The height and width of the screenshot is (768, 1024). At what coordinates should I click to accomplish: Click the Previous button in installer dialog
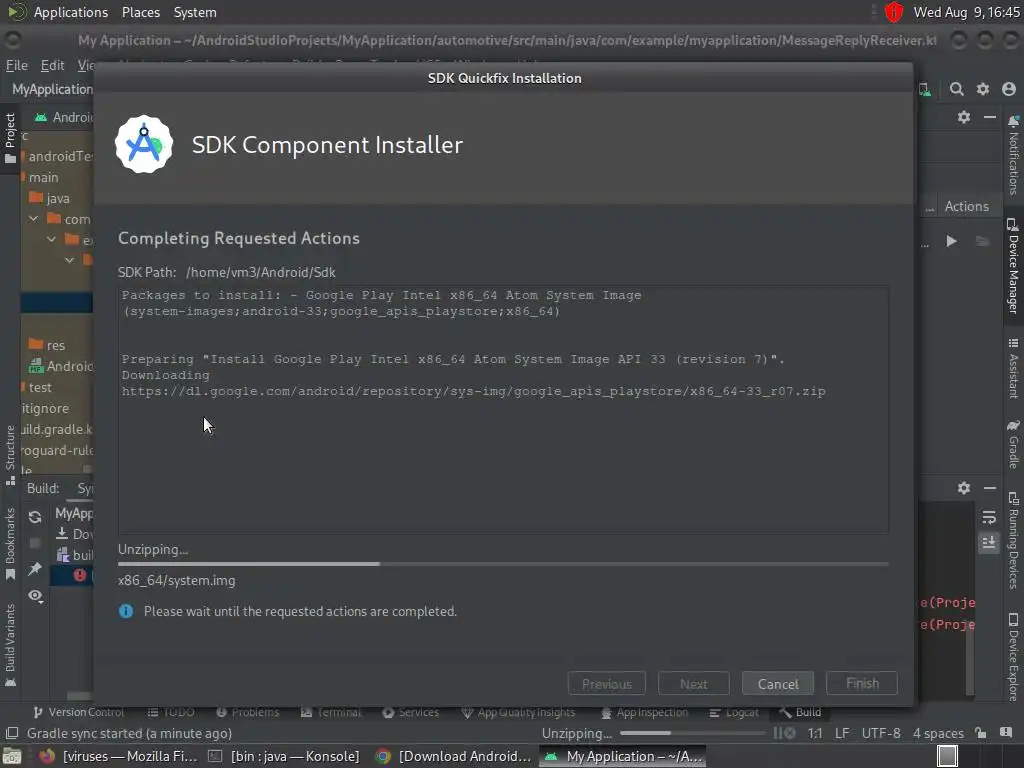point(607,684)
